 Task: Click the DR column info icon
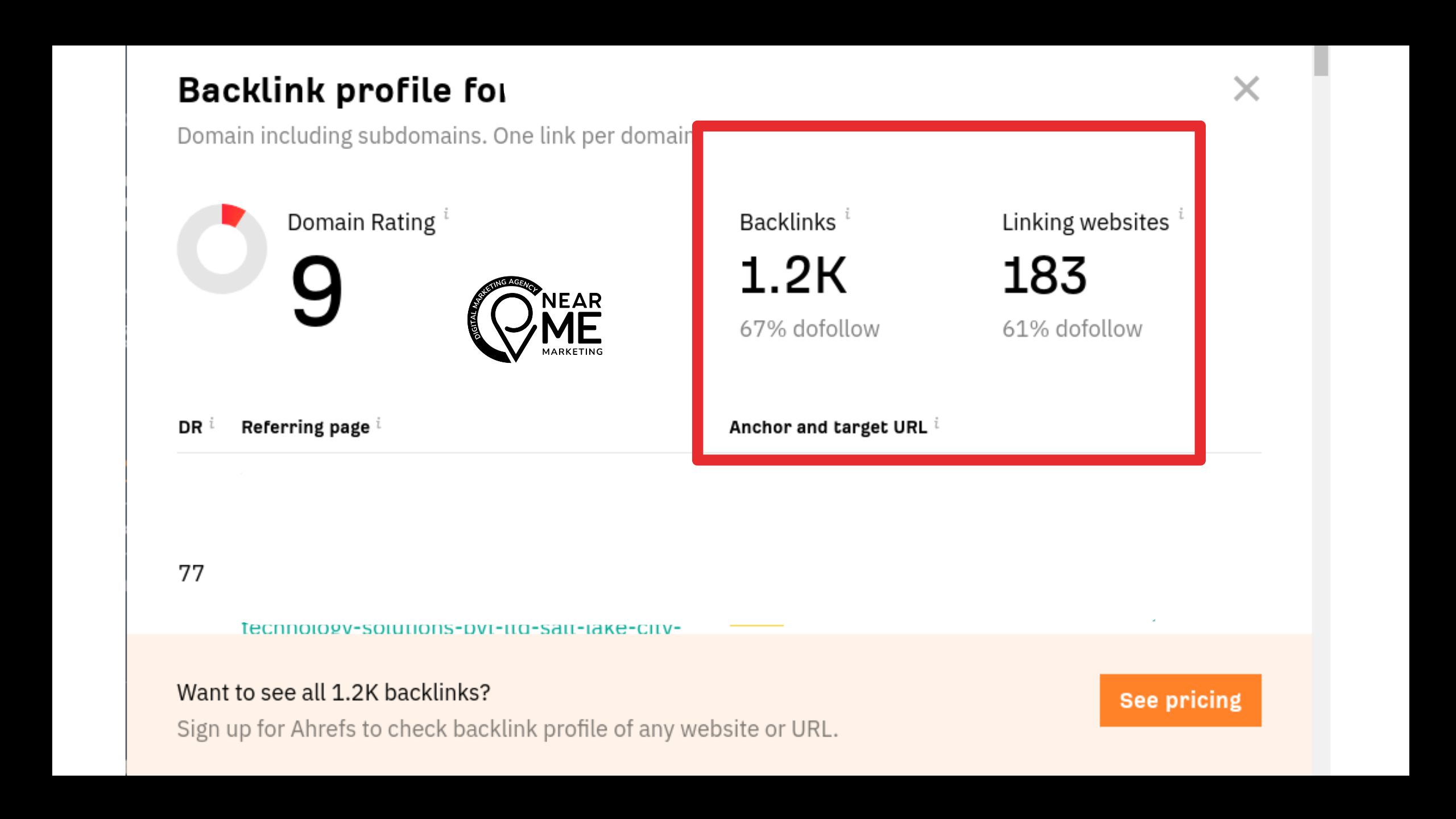tap(212, 423)
